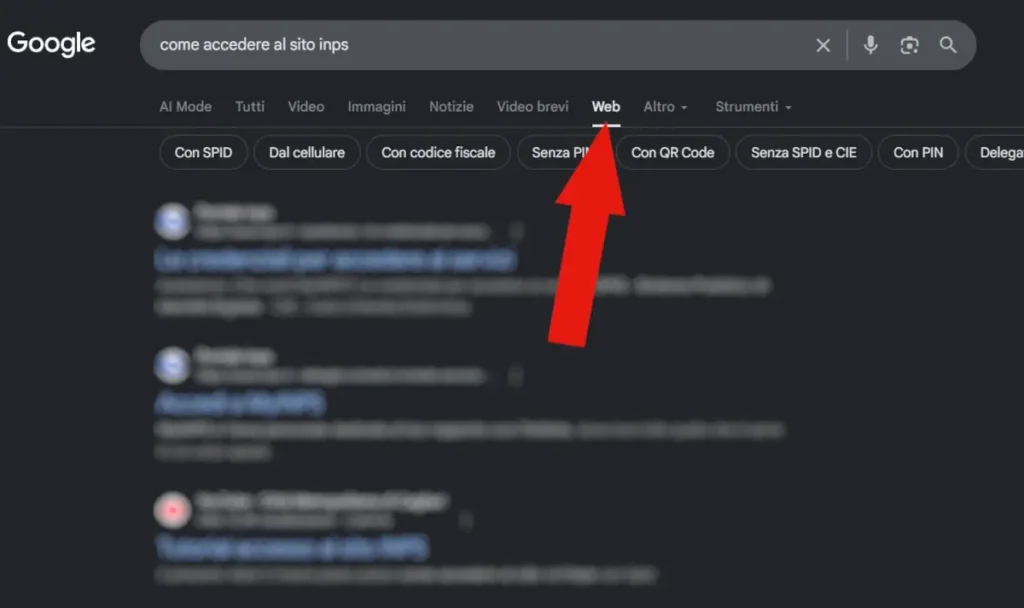
Task: Select the Dal cellulare chip
Action: point(307,152)
